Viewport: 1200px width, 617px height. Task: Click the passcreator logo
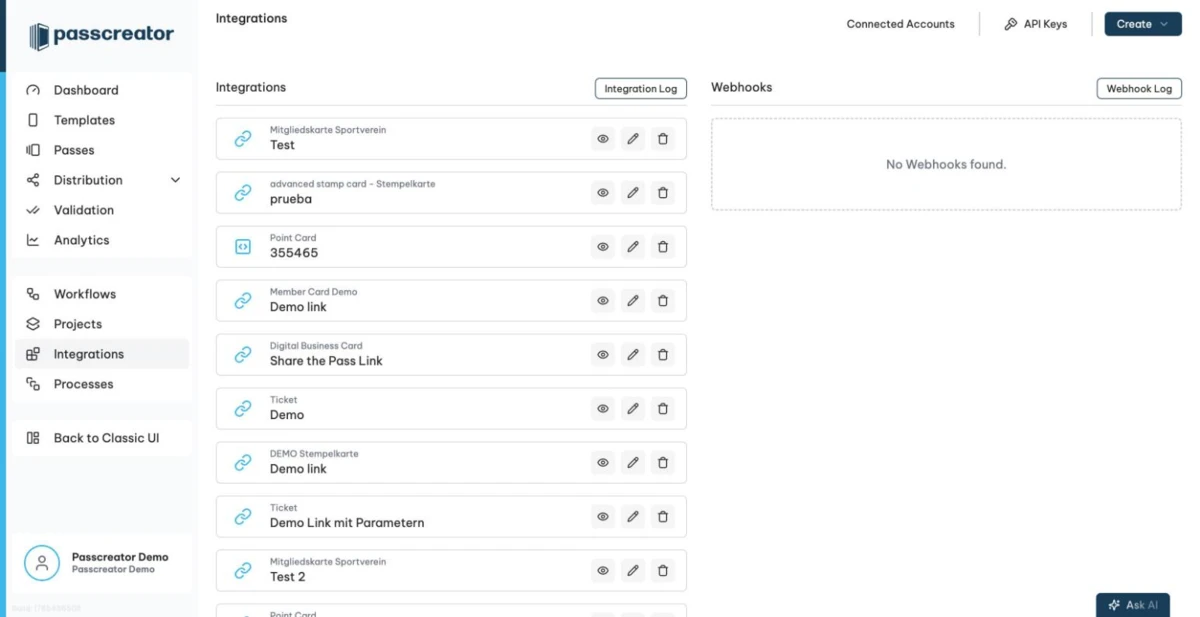pyautogui.click(x=101, y=36)
